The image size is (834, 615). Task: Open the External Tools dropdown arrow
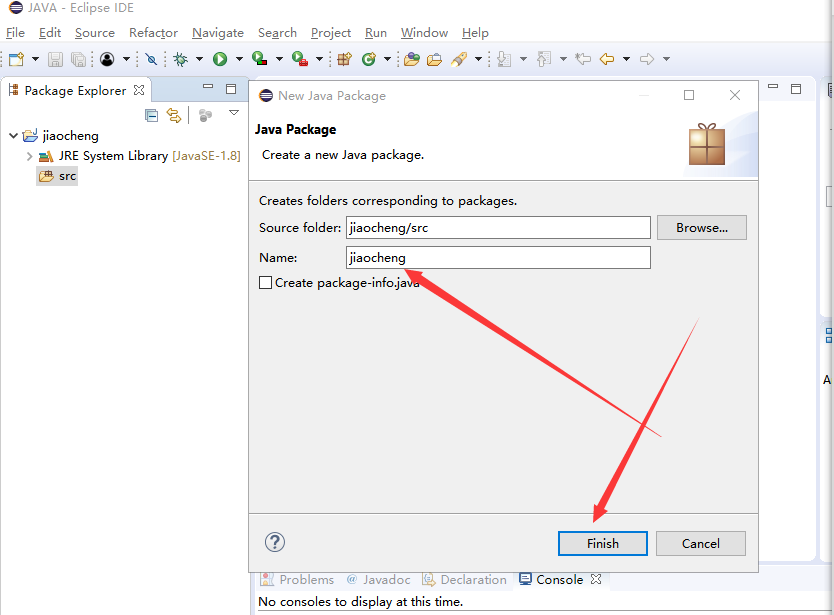[319, 59]
